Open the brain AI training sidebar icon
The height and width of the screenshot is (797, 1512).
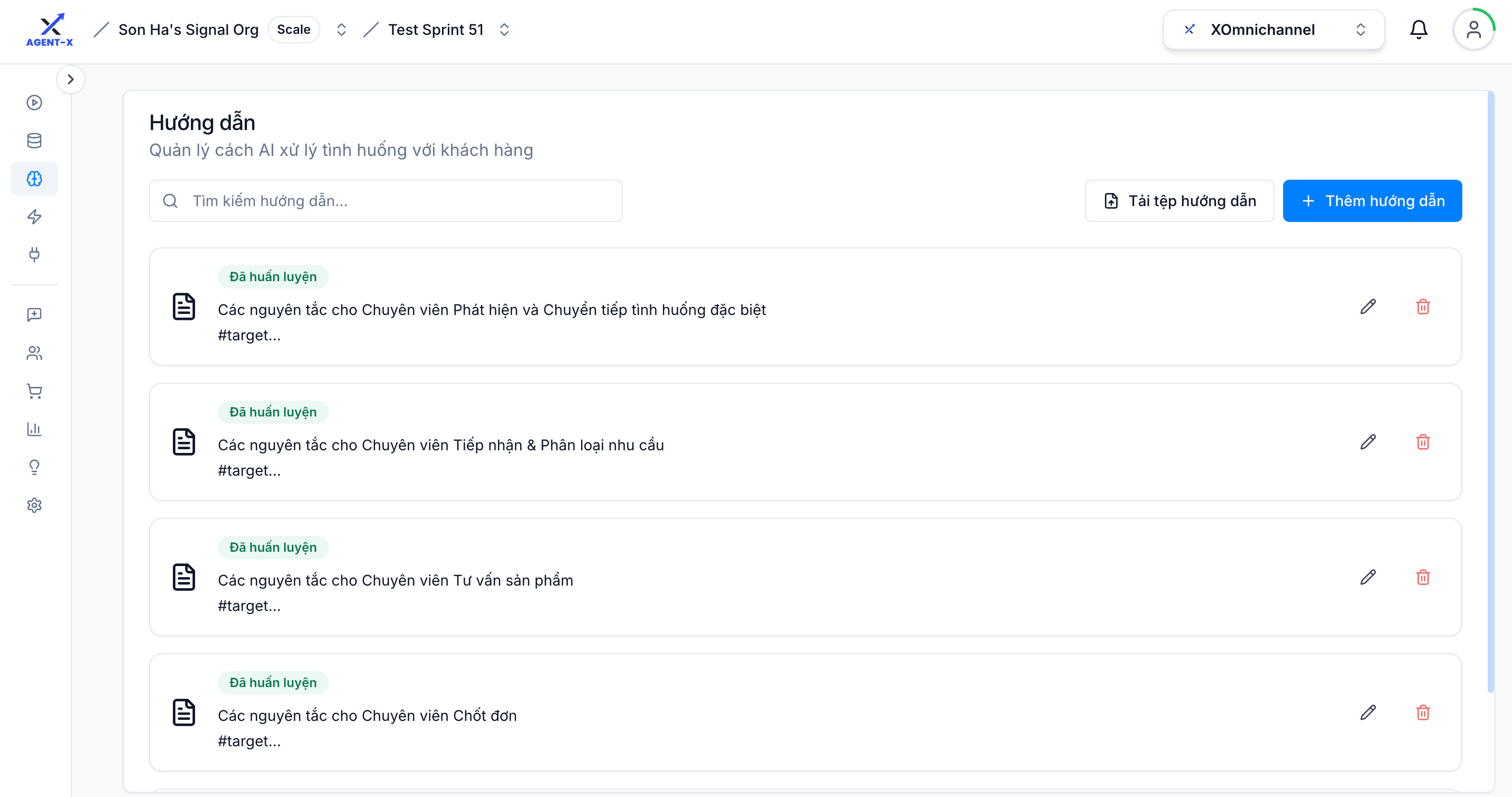(x=34, y=179)
